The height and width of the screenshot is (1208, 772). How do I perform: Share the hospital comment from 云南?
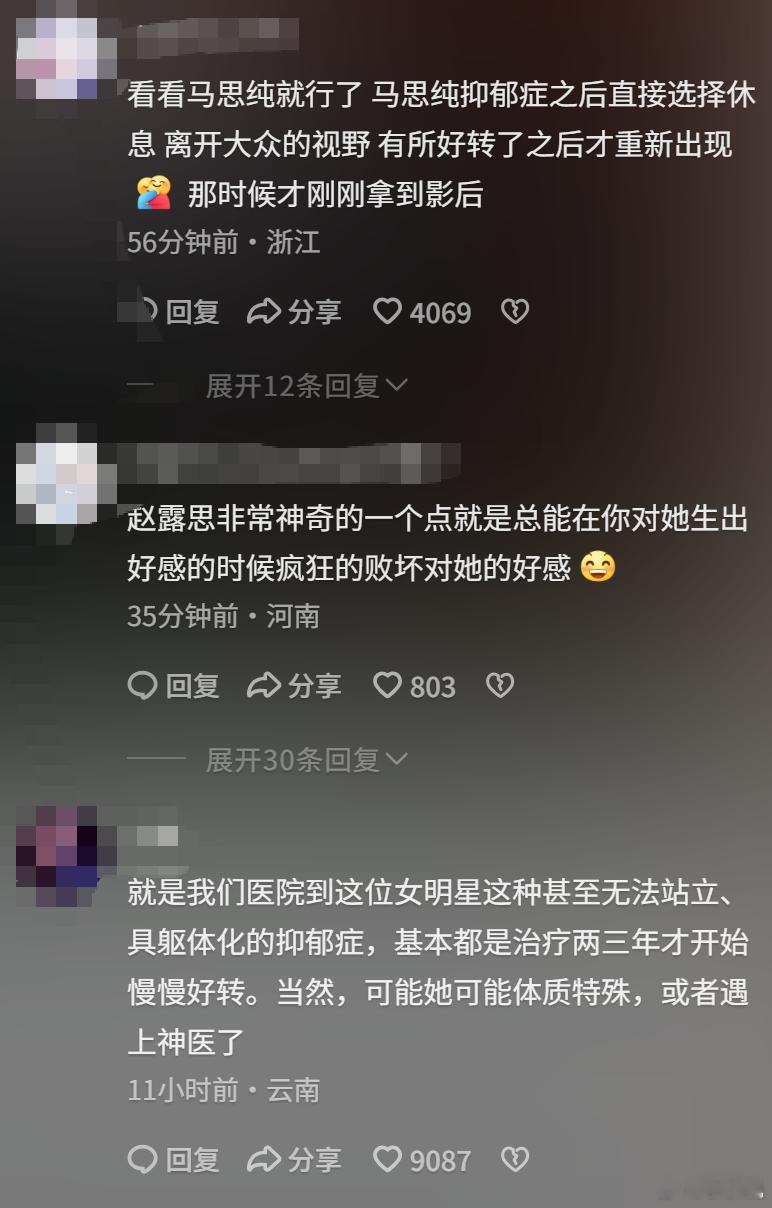pos(294,1160)
